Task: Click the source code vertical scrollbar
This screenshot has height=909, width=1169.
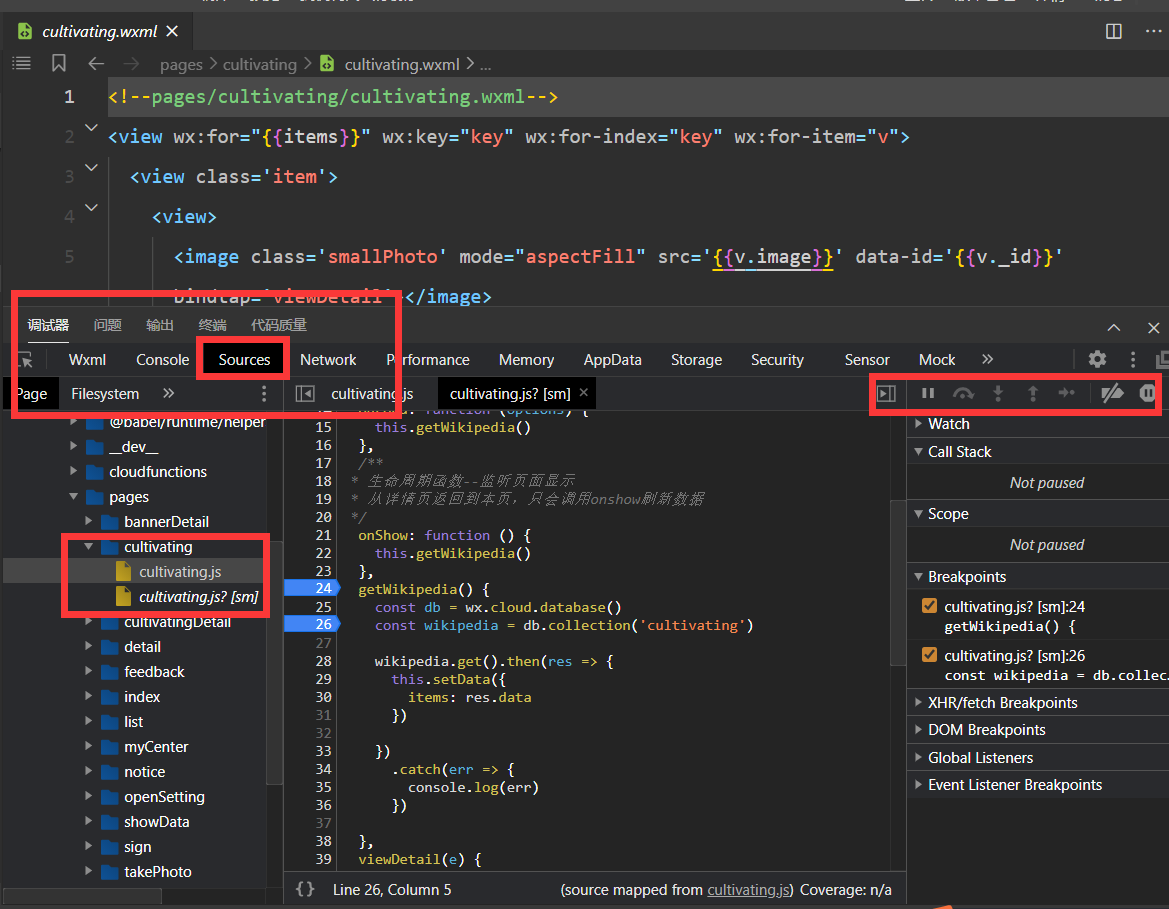Action: click(898, 582)
